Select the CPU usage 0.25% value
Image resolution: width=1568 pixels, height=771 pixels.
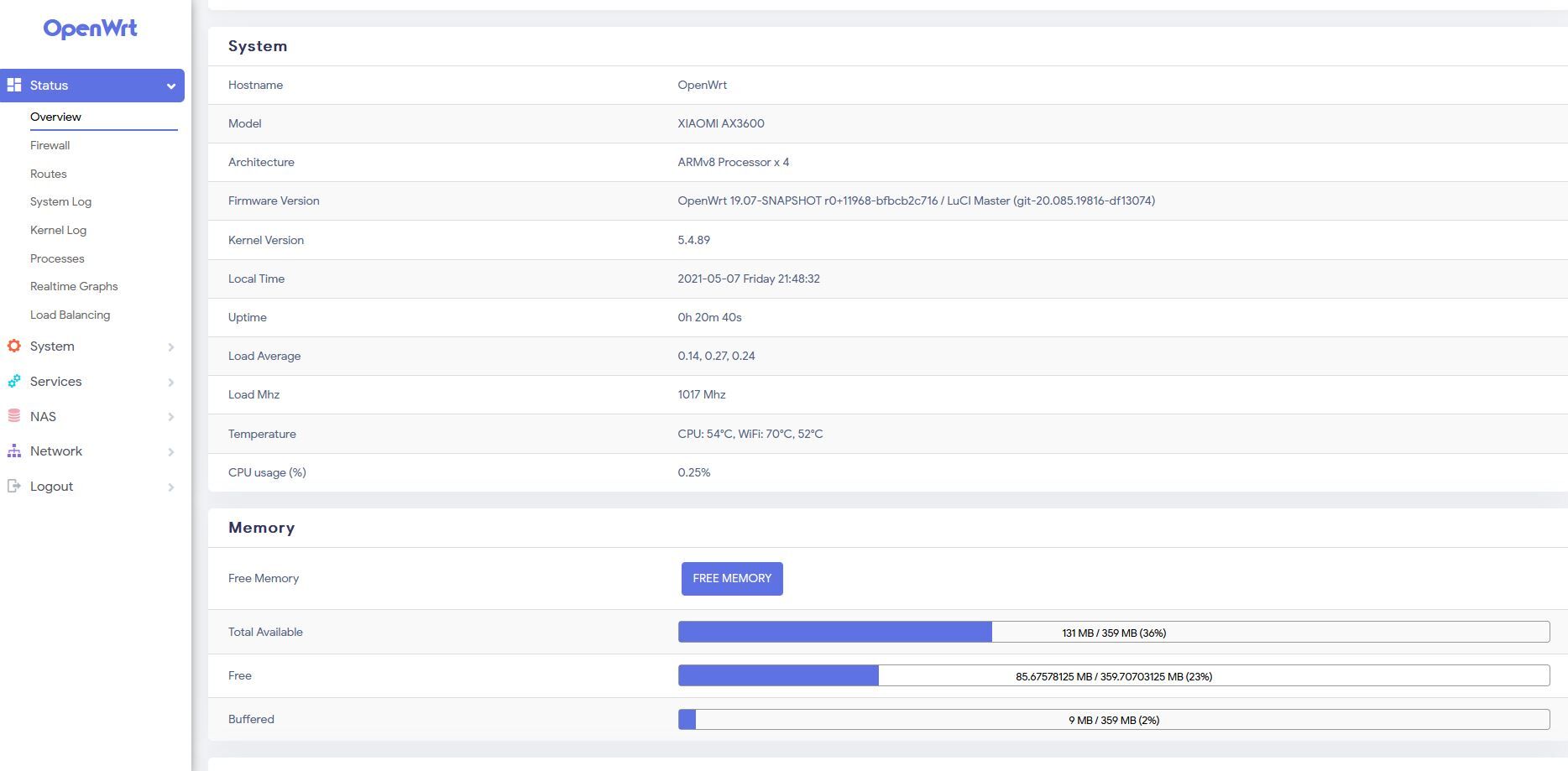click(x=693, y=472)
